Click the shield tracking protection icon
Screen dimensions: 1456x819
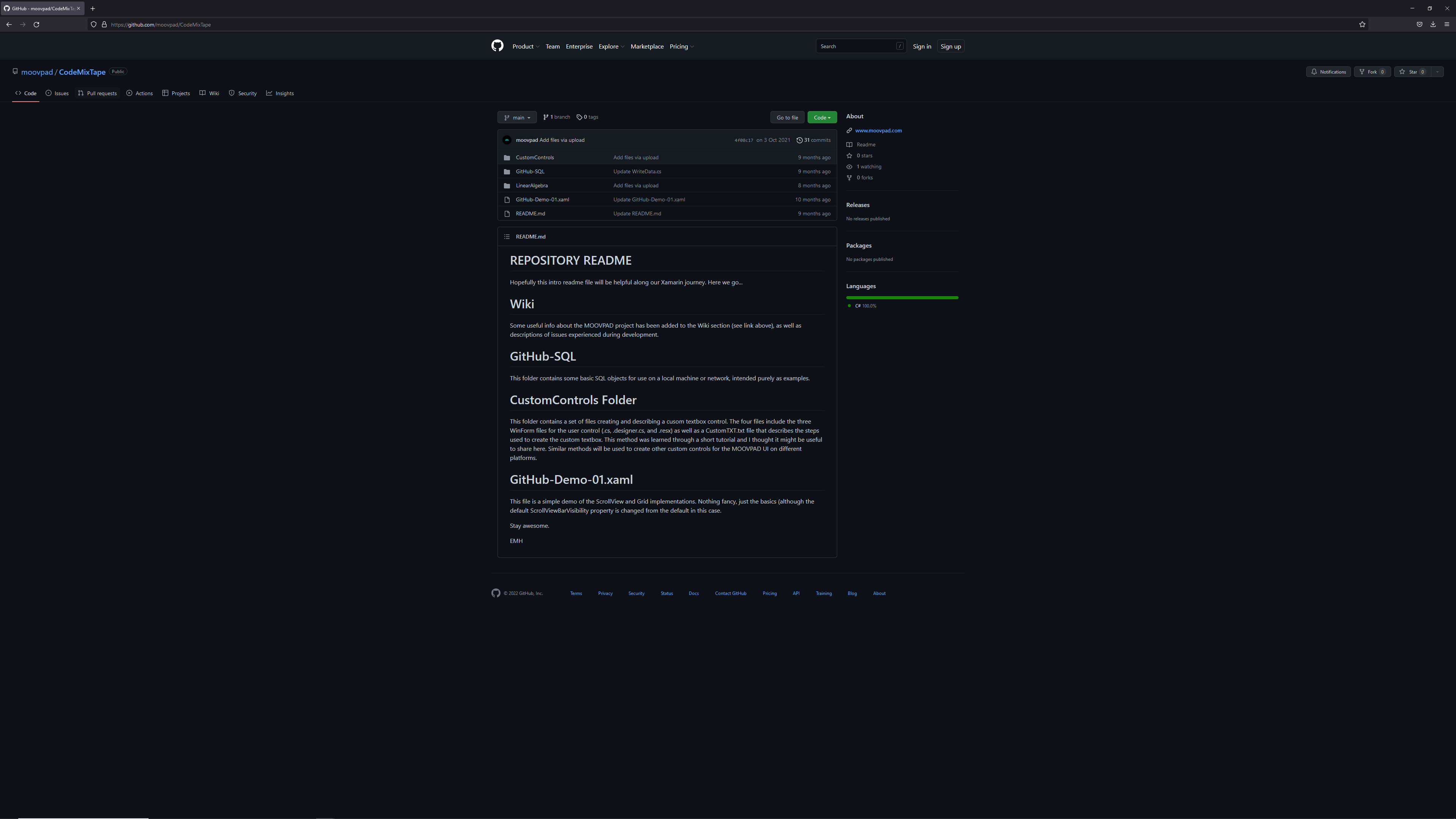pos(94,24)
